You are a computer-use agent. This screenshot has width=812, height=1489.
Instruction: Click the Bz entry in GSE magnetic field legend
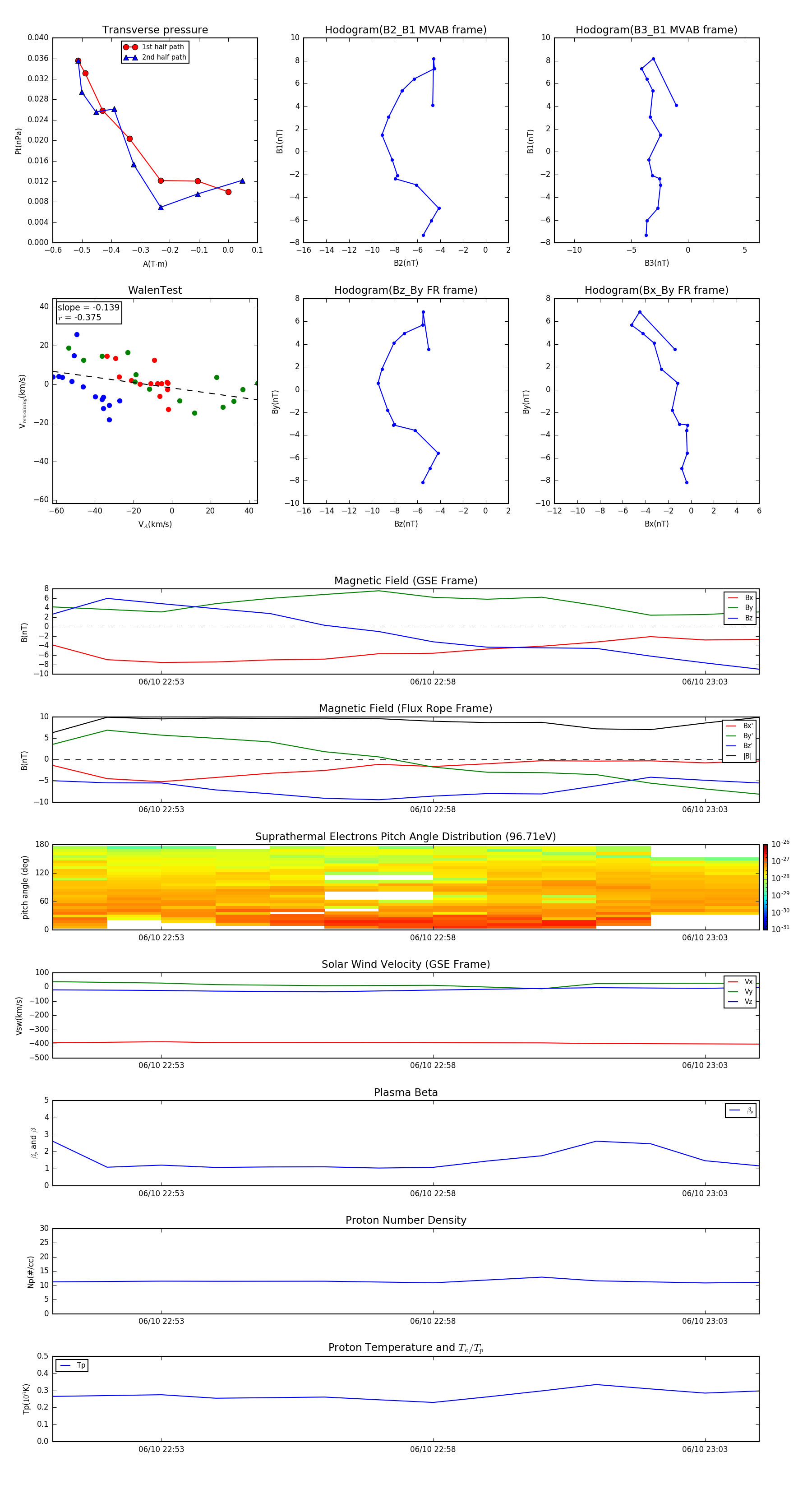[x=740, y=618]
